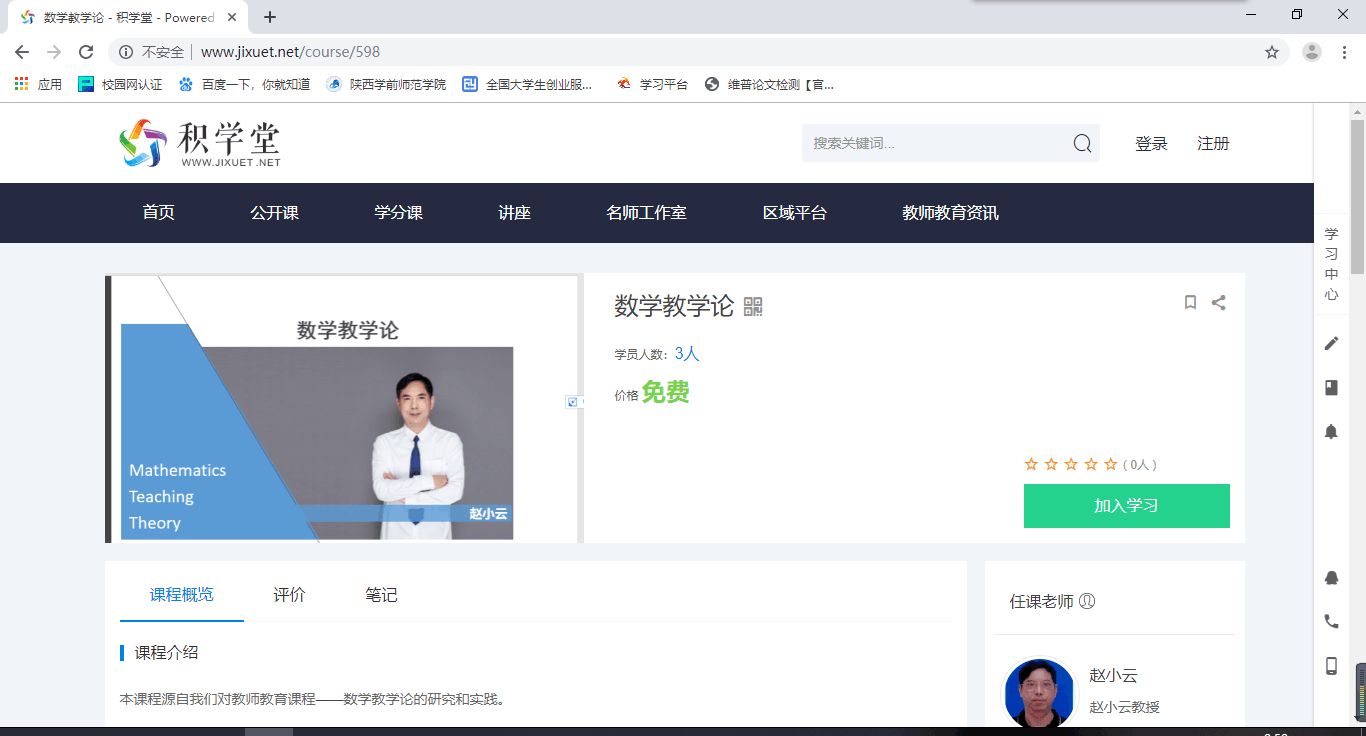Click the mobile device icon in sidebar
Screen dimensions: 1366x736
(1331, 665)
